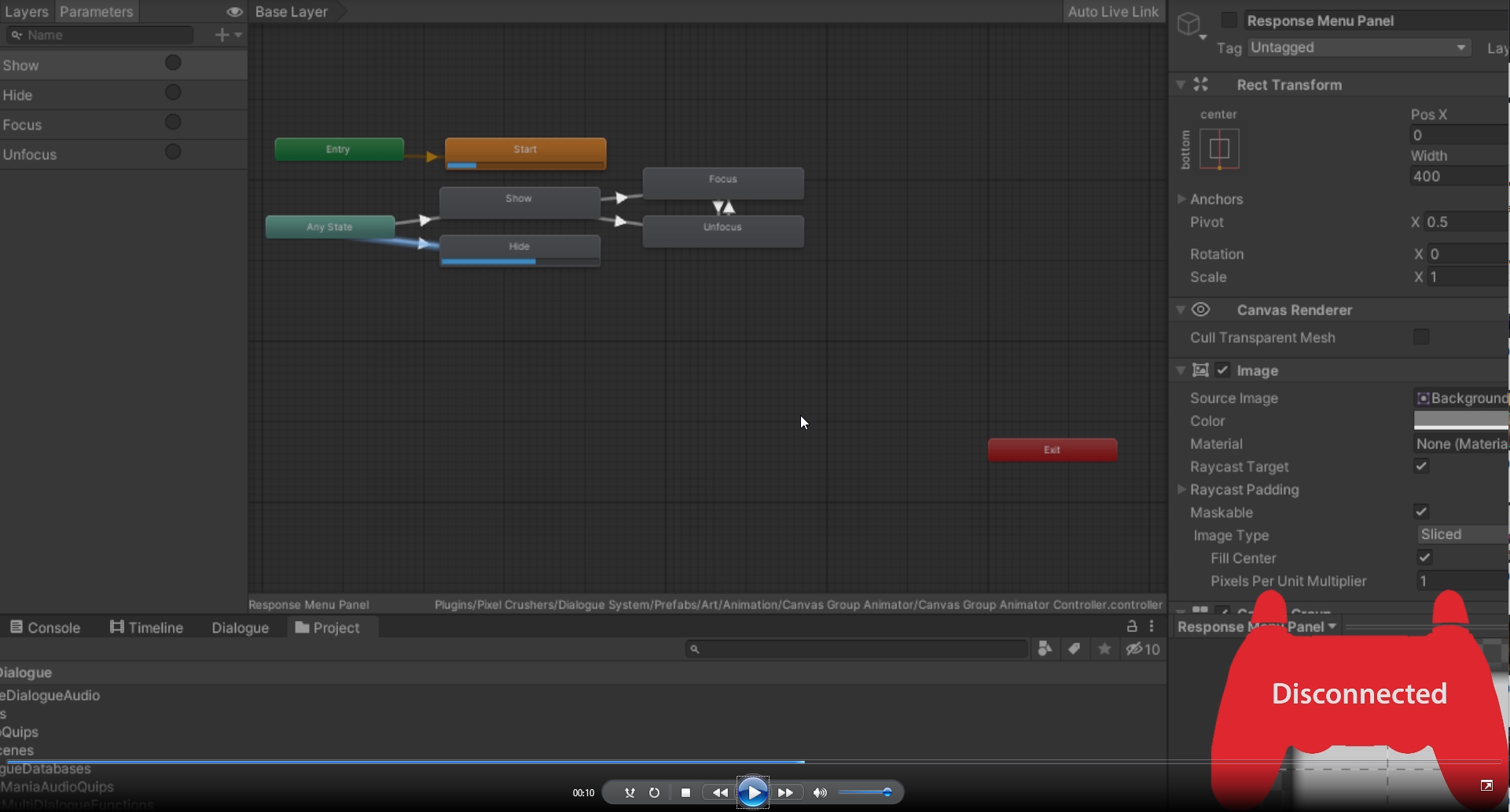Viewport: 1510px width, 812px height.
Task: Collapse the Canvas Renderer component
Action: [1181, 310]
